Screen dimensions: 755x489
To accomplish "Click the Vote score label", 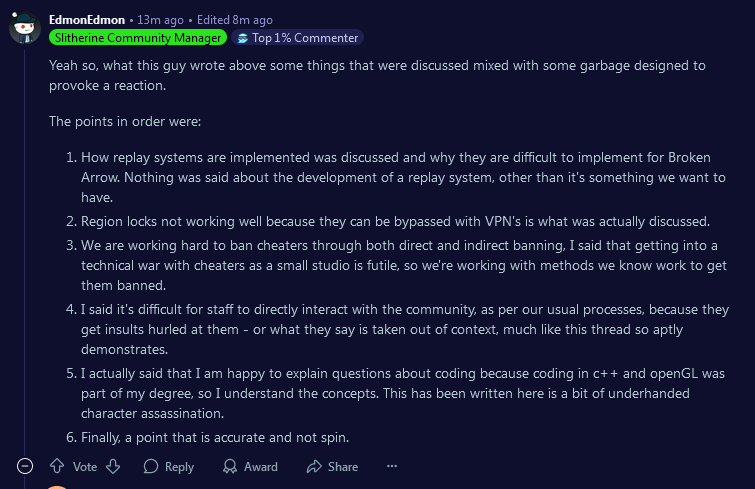I will (85, 466).
